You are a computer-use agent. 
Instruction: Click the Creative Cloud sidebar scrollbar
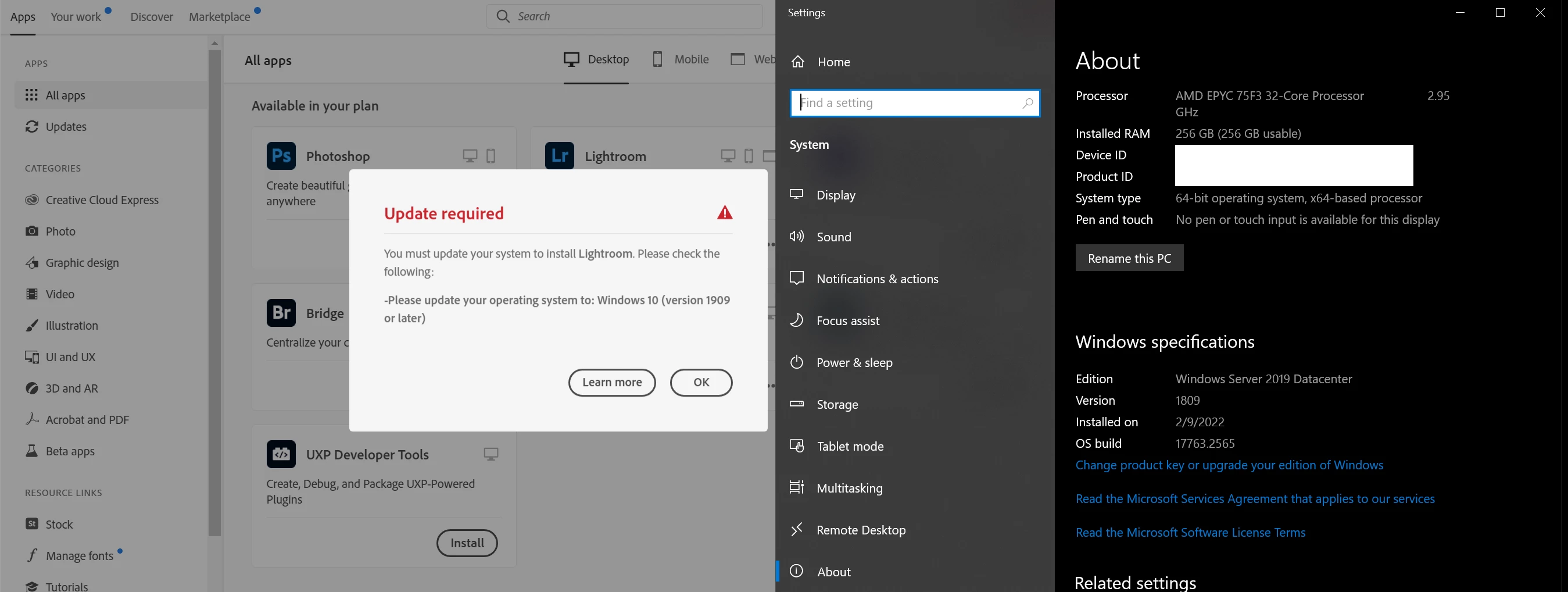pyautogui.click(x=214, y=293)
